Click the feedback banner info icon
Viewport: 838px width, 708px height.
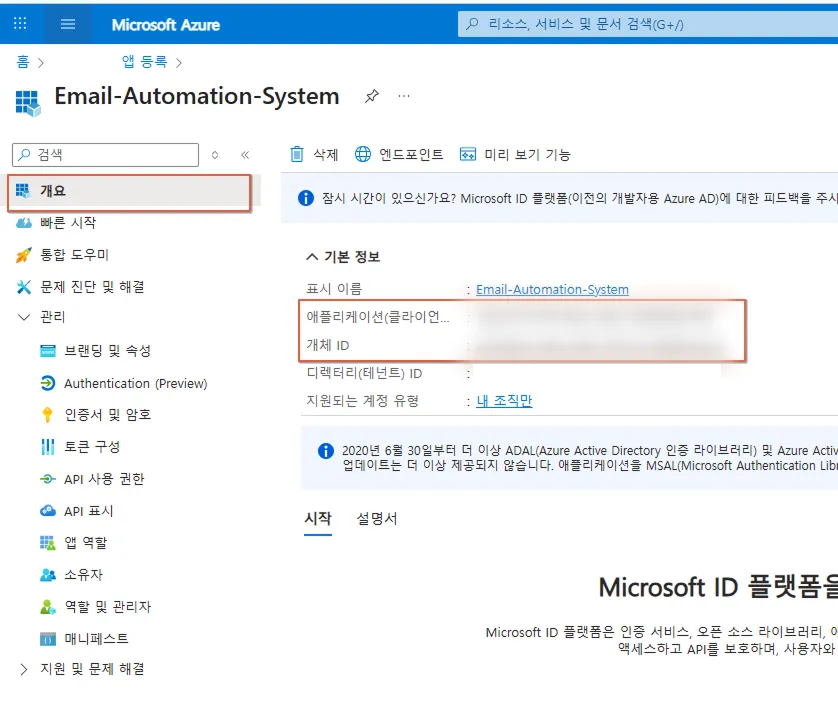coord(306,198)
